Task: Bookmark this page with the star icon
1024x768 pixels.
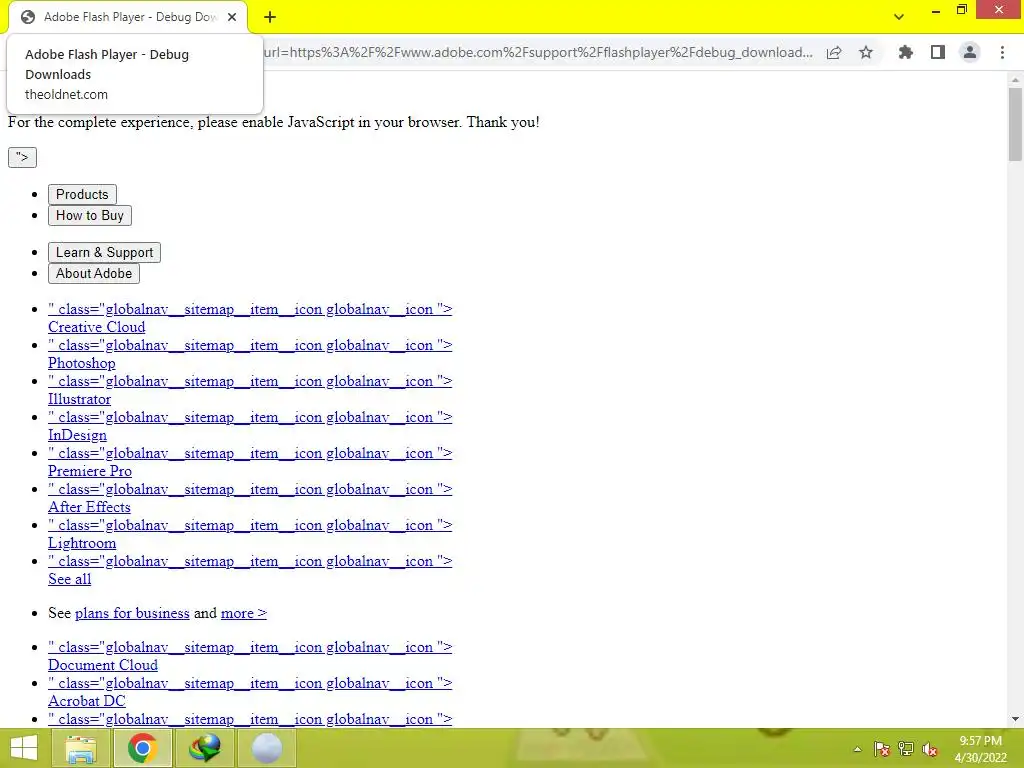Action: click(866, 52)
